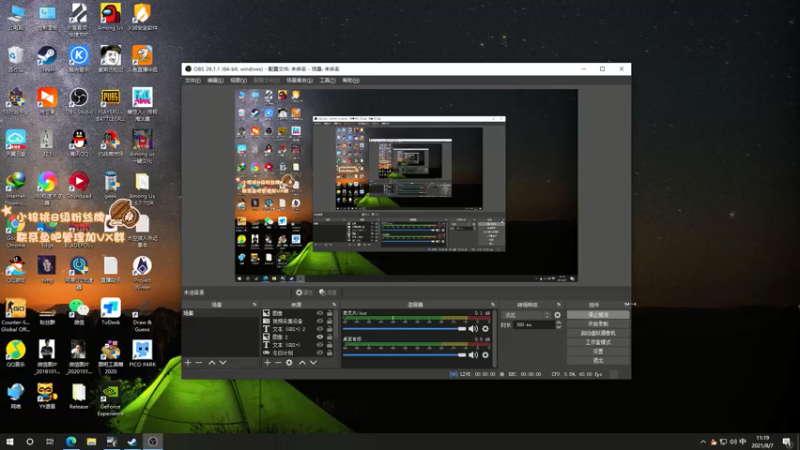Viewport: 800px width, 450px height.
Task: Open desktop audio settings gear
Action: point(485,355)
